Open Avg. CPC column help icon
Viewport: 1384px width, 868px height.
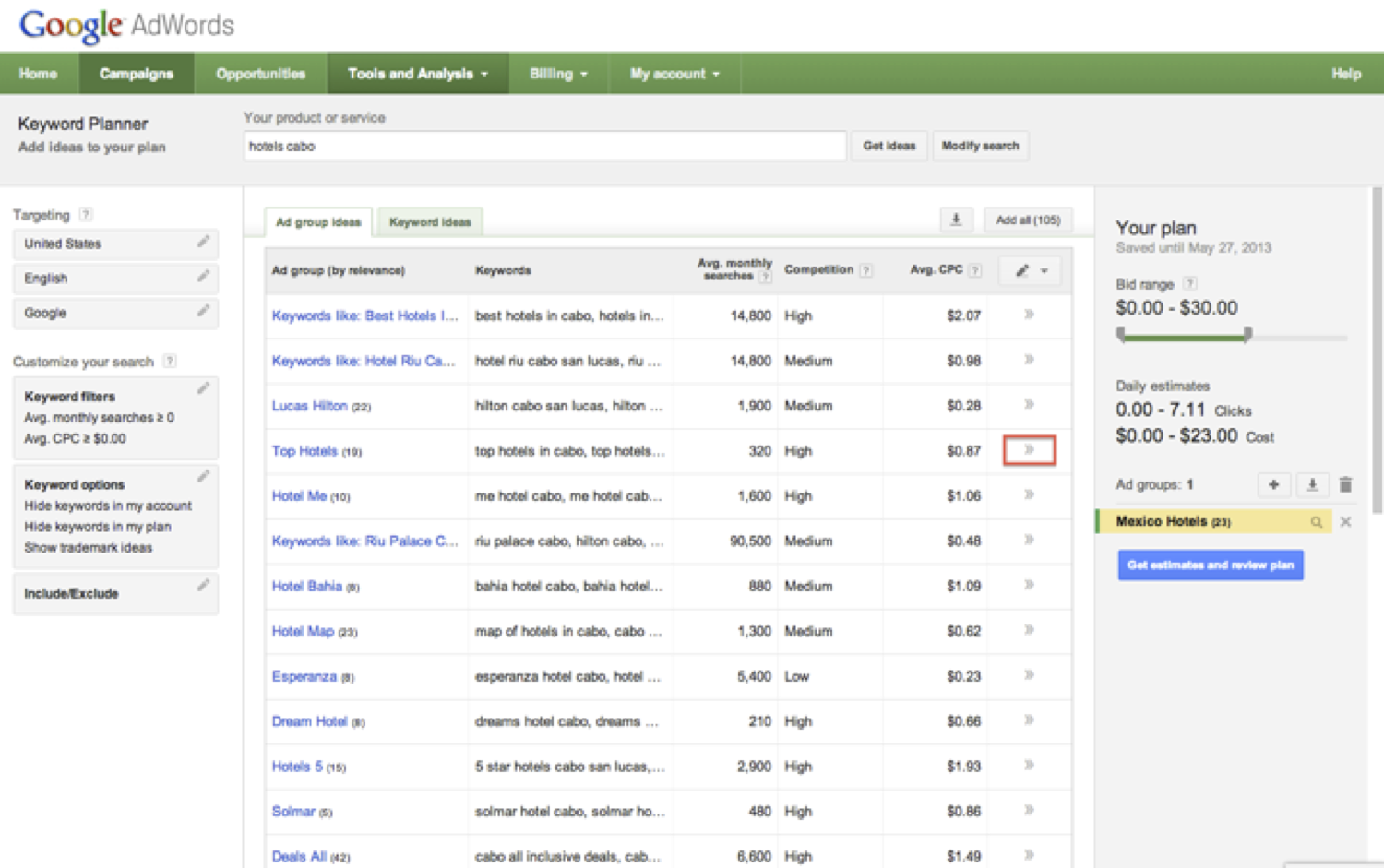point(975,270)
